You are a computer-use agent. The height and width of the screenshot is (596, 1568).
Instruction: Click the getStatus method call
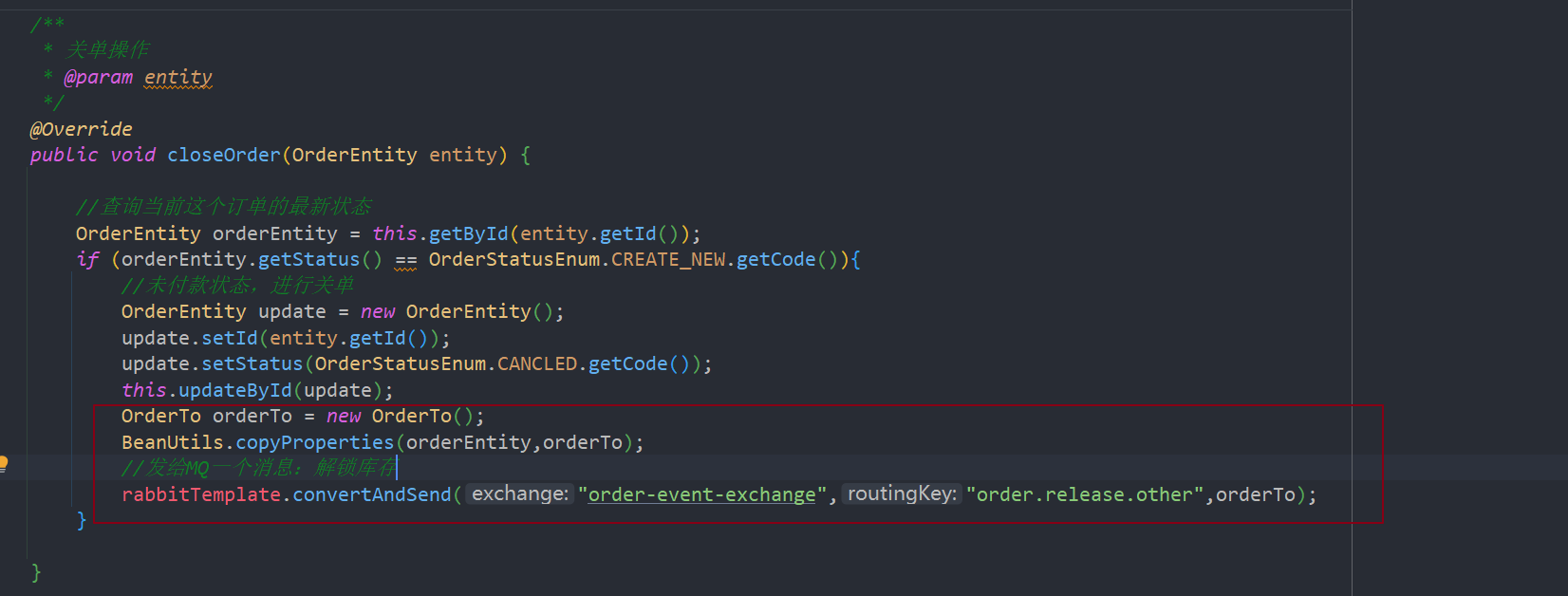tap(309, 259)
